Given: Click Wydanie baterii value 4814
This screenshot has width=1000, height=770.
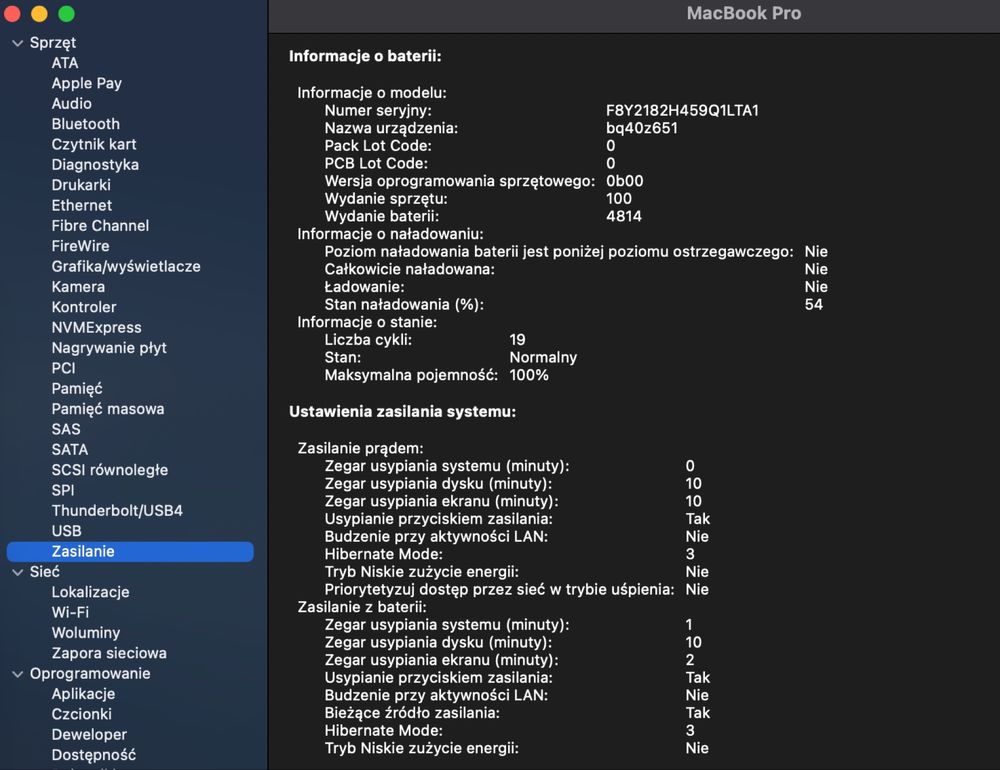Looking at the screenshot, I should point(624,216).
